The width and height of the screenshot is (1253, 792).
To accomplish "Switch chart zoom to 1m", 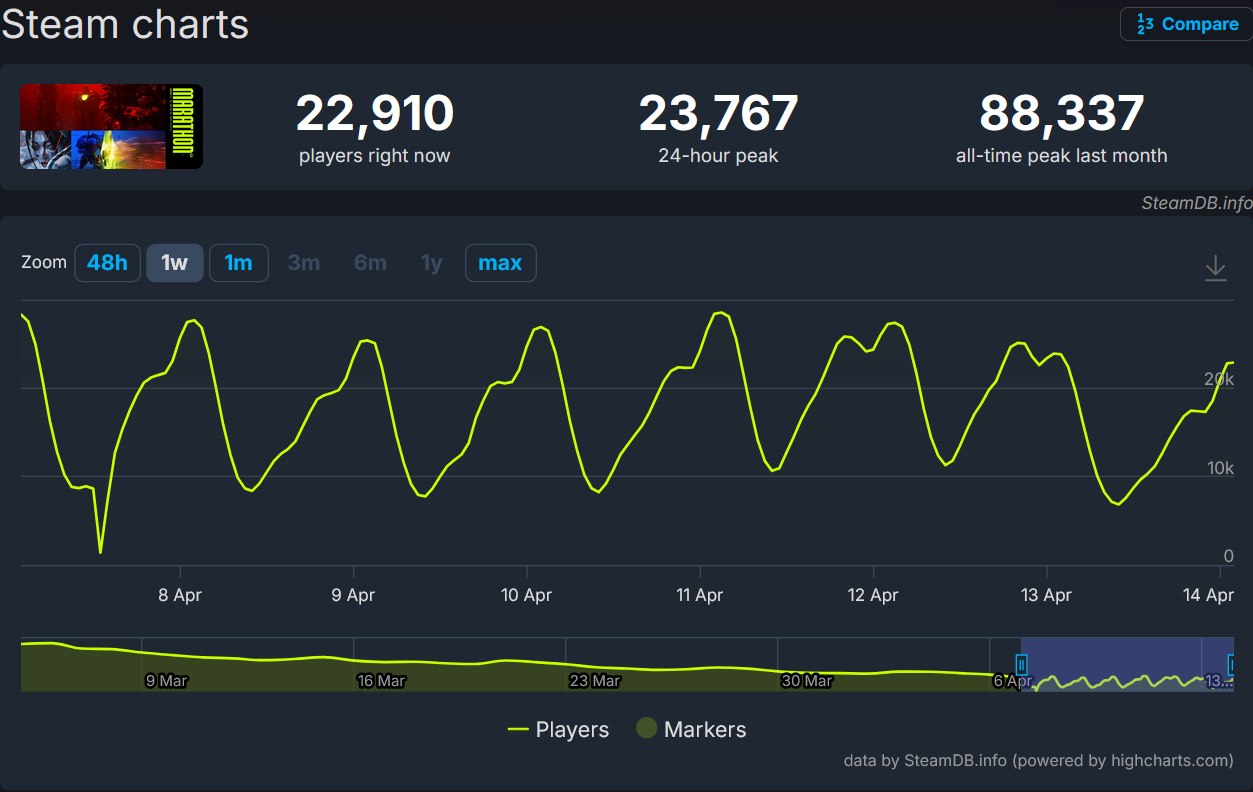I will (238, 263).
